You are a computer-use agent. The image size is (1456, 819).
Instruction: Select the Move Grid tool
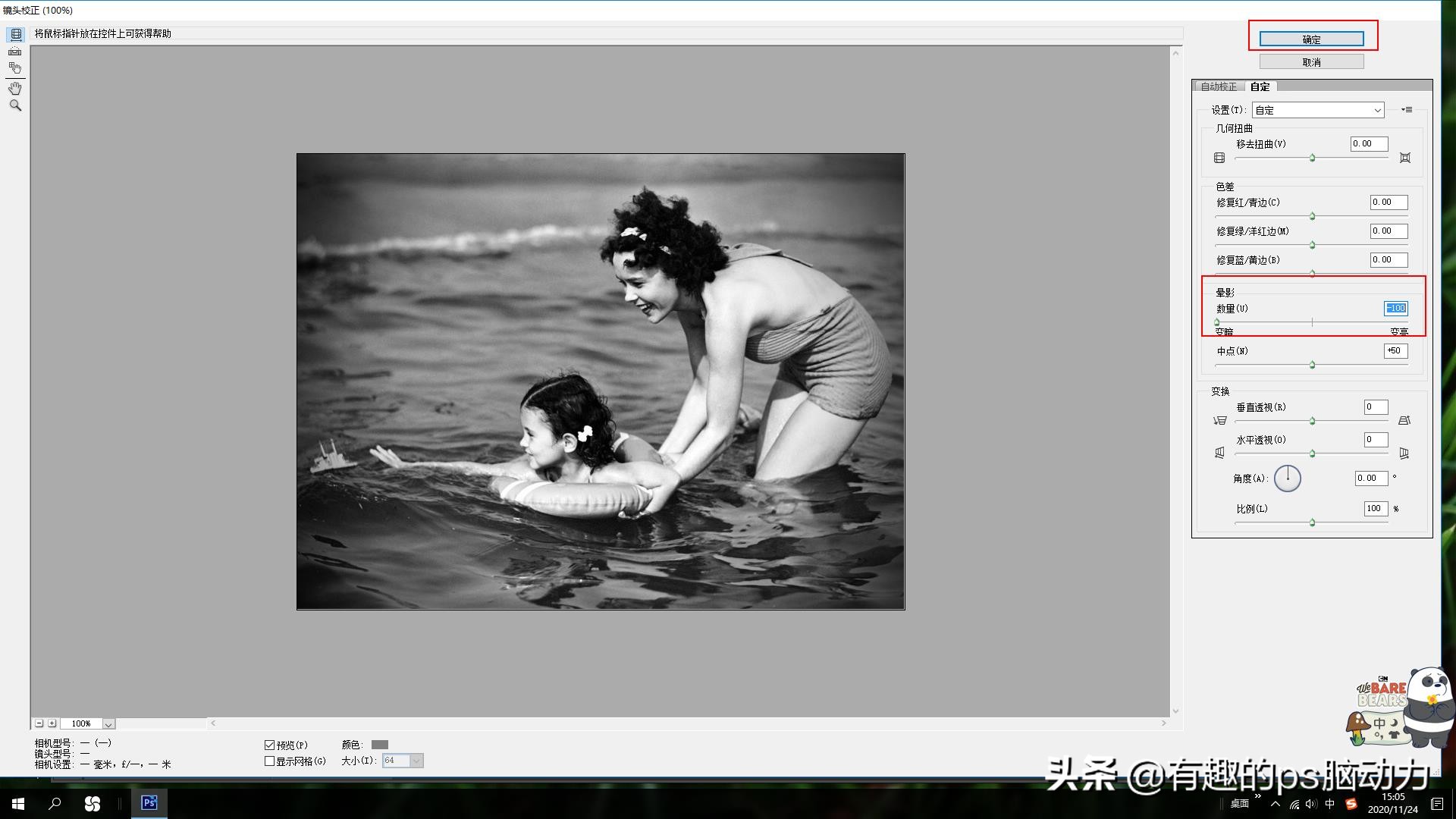[x=15, y=68]
